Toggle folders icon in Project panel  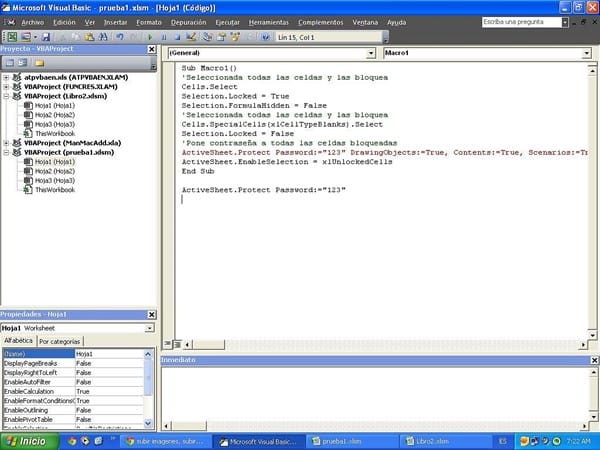[40, 60]
